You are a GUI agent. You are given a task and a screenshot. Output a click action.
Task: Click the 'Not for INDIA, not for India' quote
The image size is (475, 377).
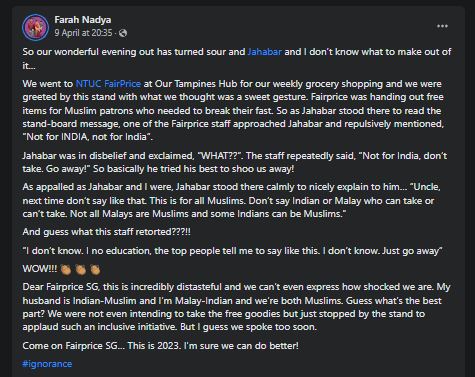pos(87,137)
